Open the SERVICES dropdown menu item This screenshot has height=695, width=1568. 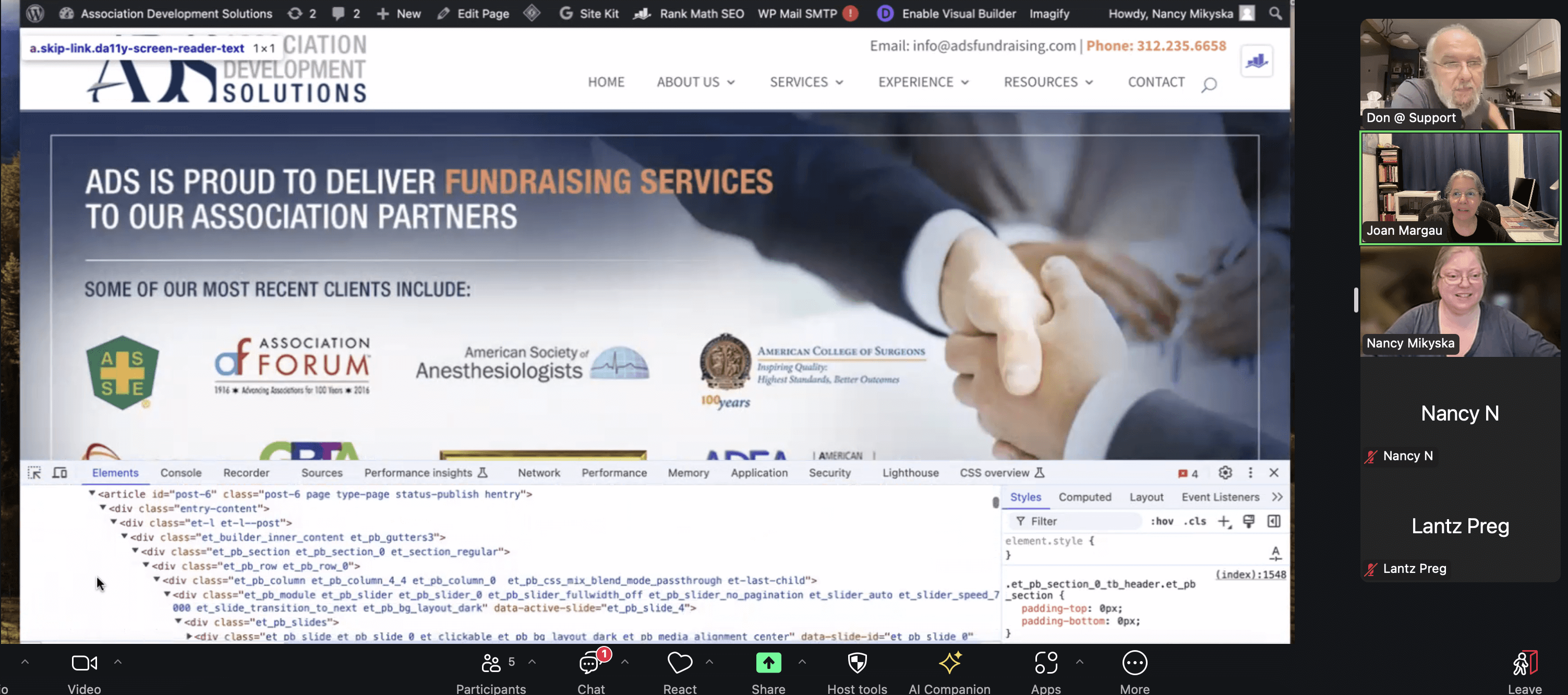[x=799, y=82]
